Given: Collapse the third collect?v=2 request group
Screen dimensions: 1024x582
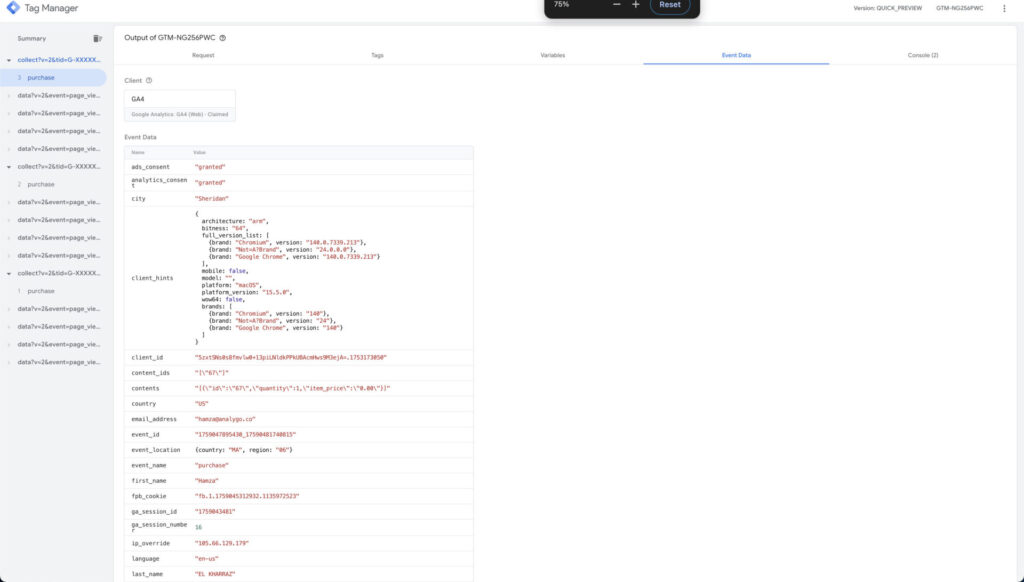Looking at the screenshot, I should [8, 273].
